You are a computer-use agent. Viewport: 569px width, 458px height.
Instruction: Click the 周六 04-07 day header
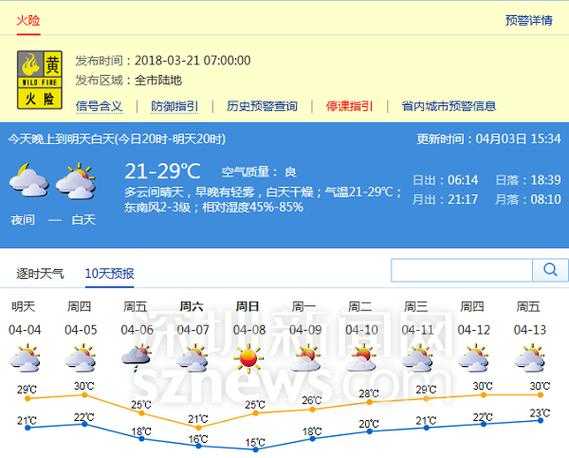click(193, 318)
